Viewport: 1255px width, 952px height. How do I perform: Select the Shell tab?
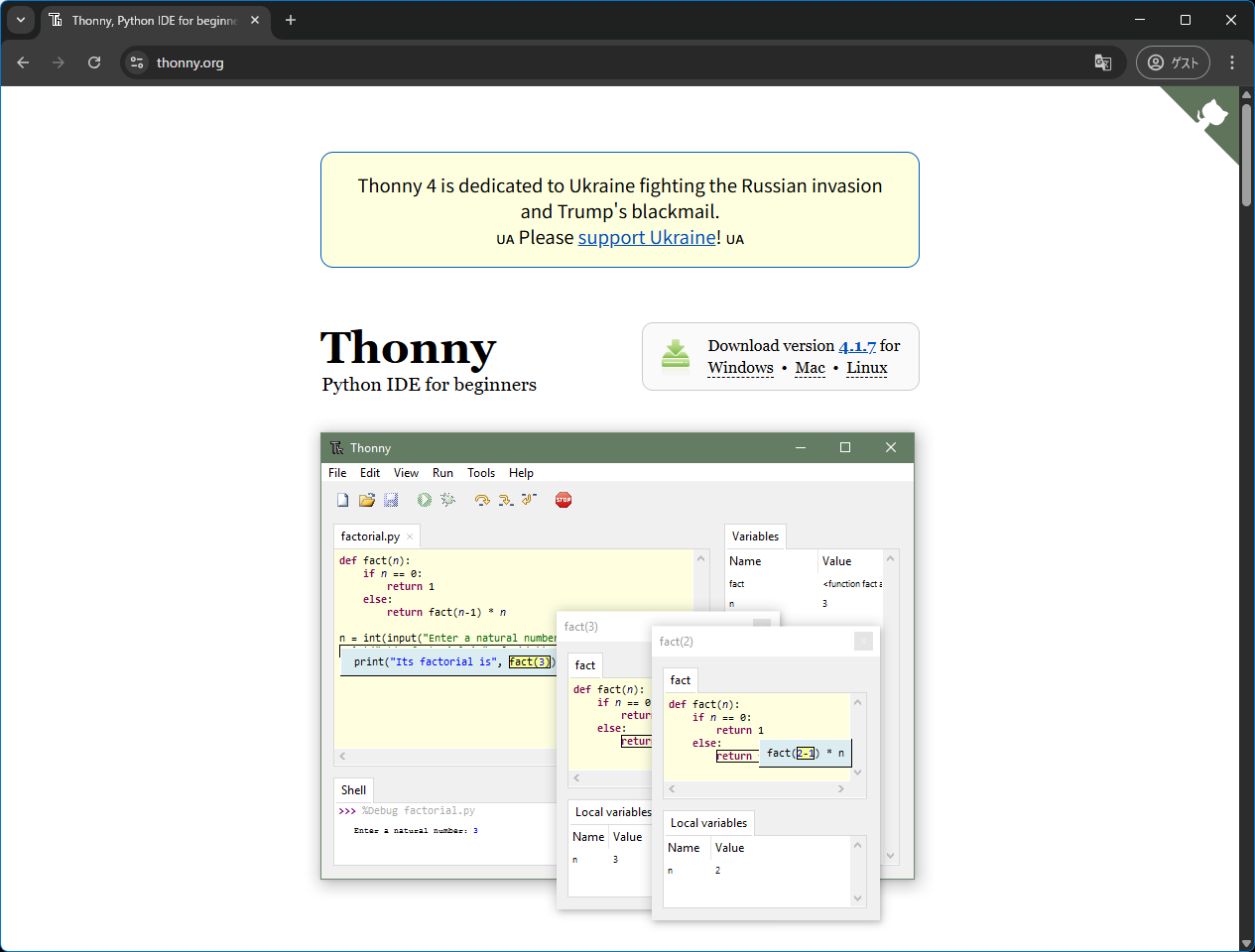click(x=353, y=790)
